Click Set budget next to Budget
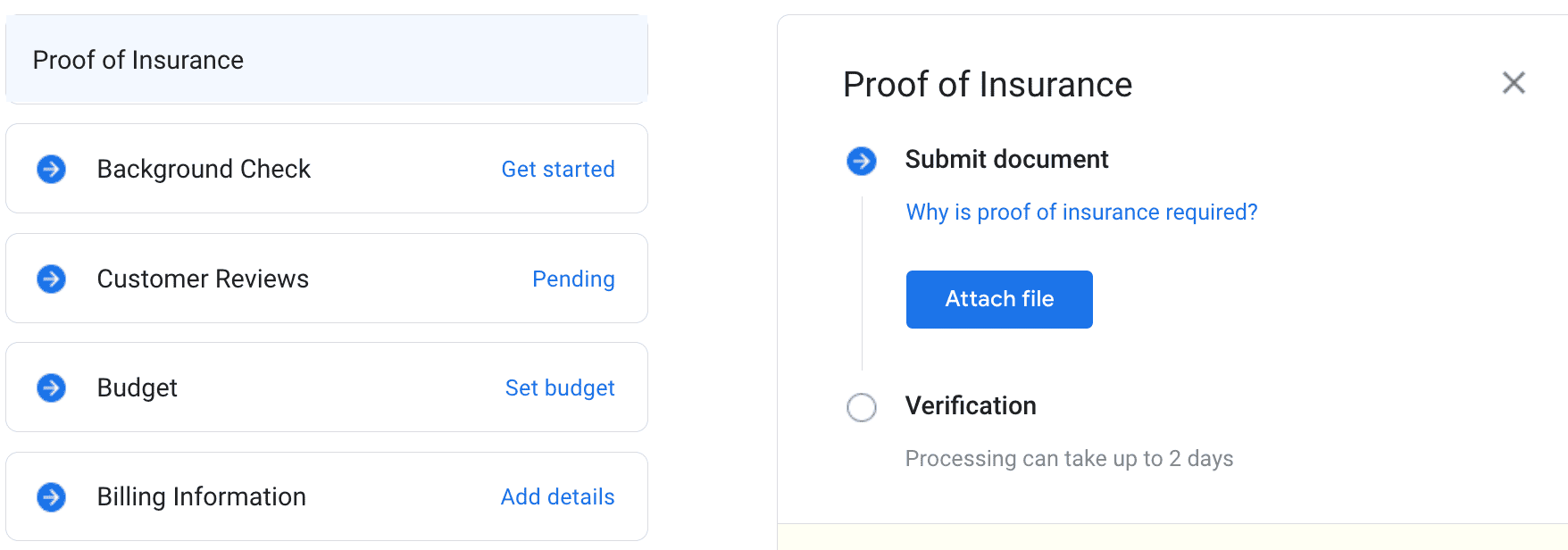This screenshot has height=550, width=1568. click(x=559, y=387)
